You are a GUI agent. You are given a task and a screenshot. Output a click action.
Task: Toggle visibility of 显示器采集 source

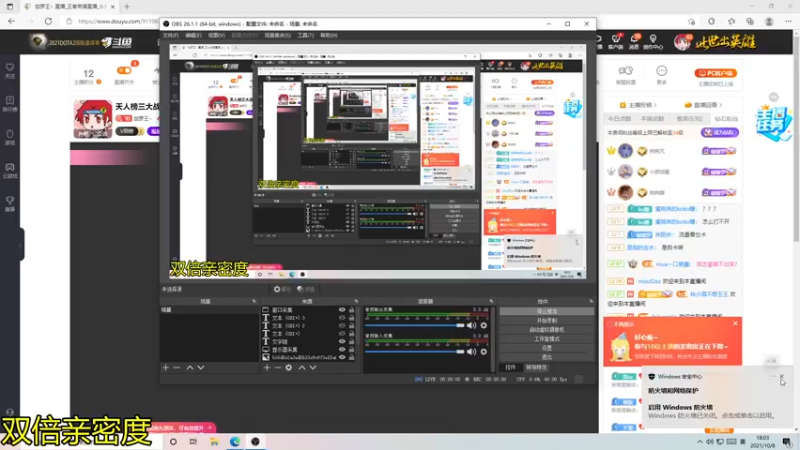point(342,349)
